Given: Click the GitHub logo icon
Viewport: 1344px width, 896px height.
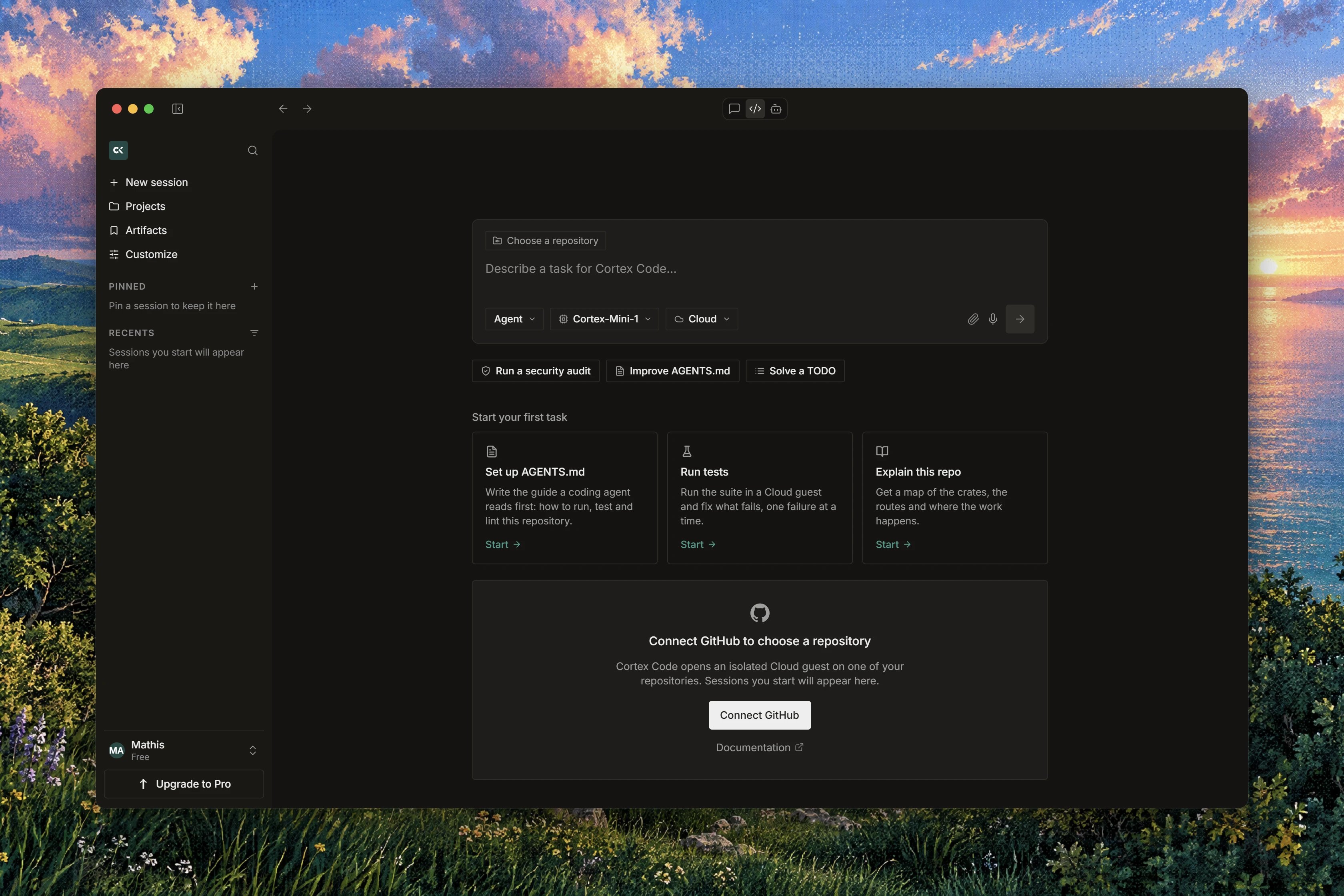Looking at the screenshot, I should point(760,613).
